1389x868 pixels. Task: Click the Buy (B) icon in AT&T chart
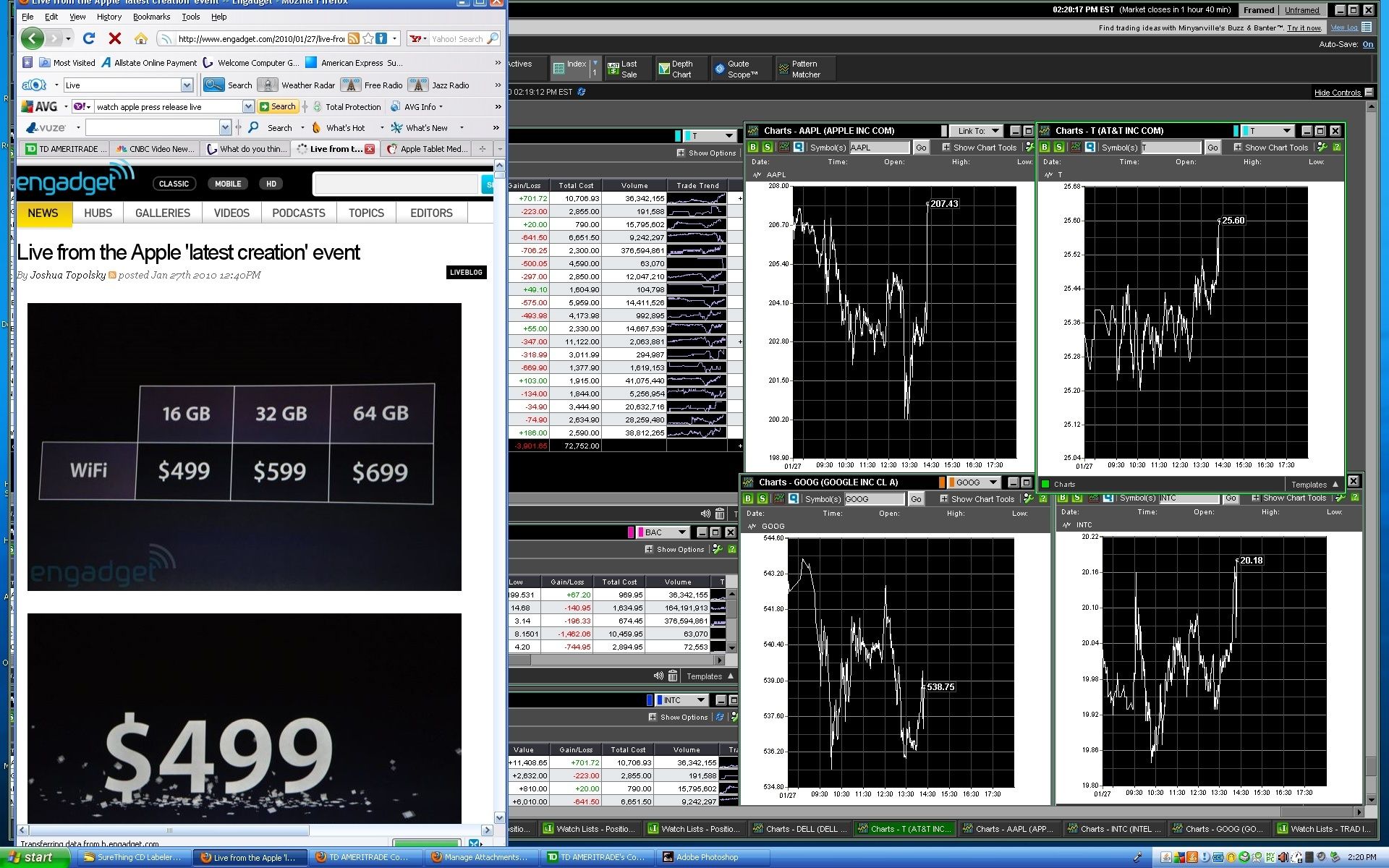tap(1045, 148)
